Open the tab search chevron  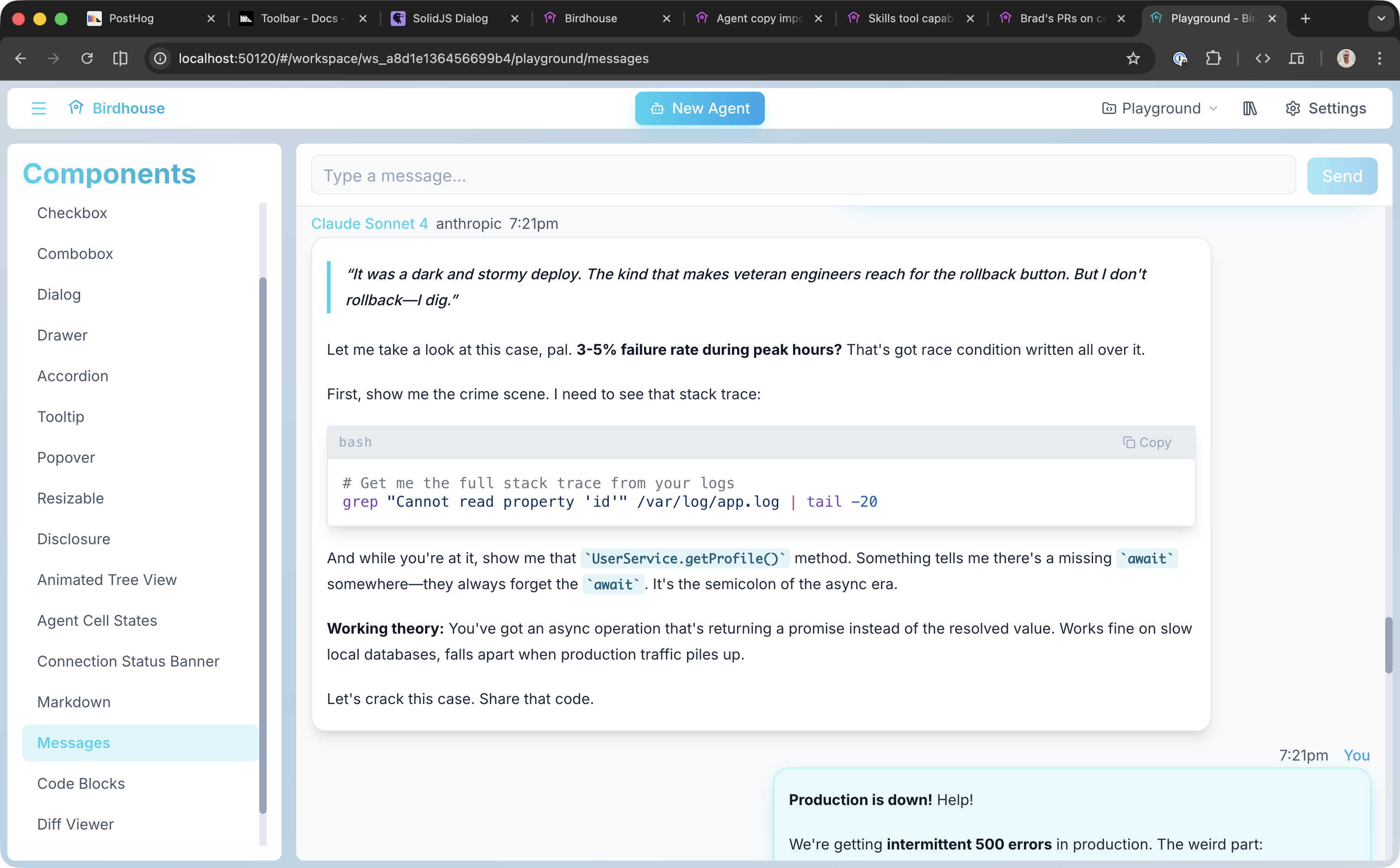pyautogui.click(x=1381, y=19)
